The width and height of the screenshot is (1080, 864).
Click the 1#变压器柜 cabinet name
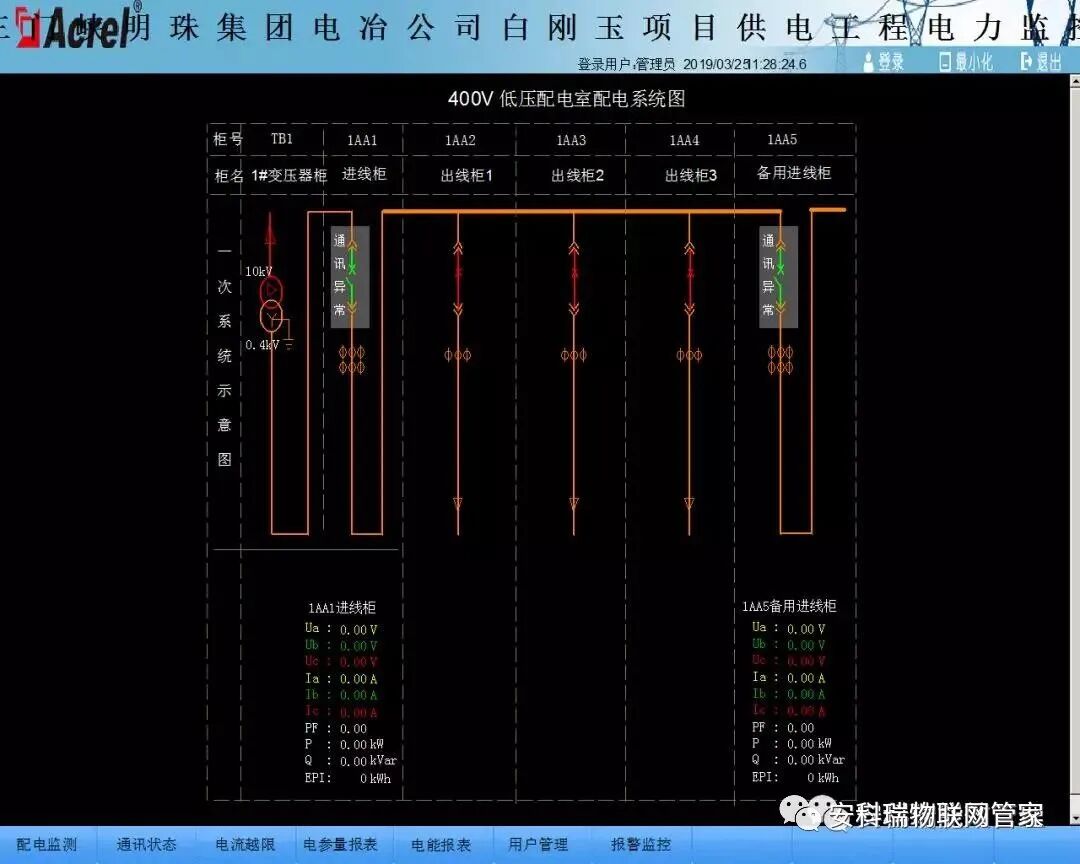(289, 176)
